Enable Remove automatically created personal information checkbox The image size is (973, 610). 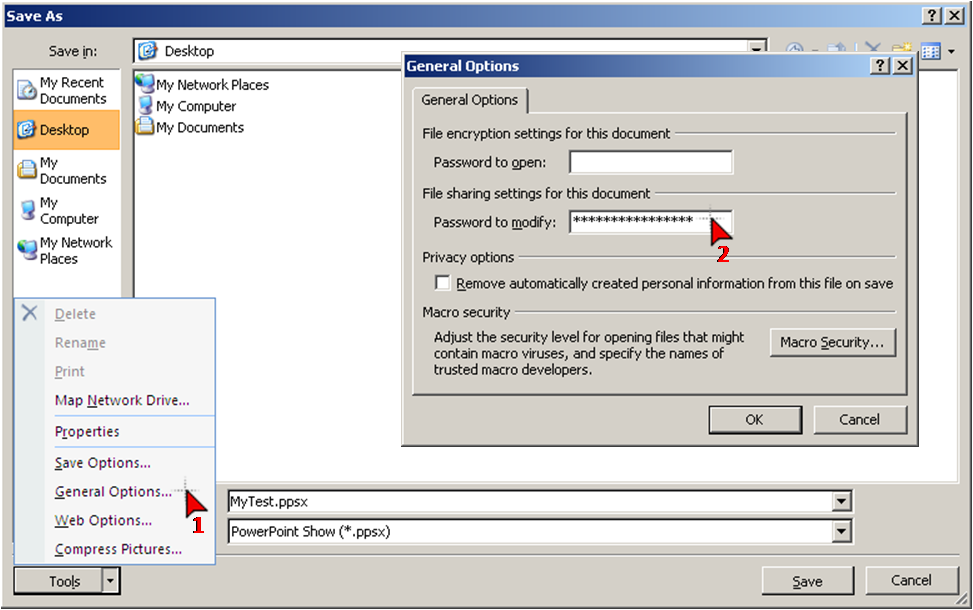coord(442,283)
